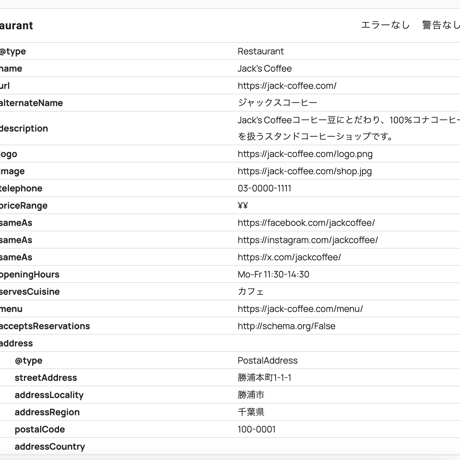Click the facebook.com/jackcoffee sameAs value
Screen dimensions: 460x460
tap(306, 223)
